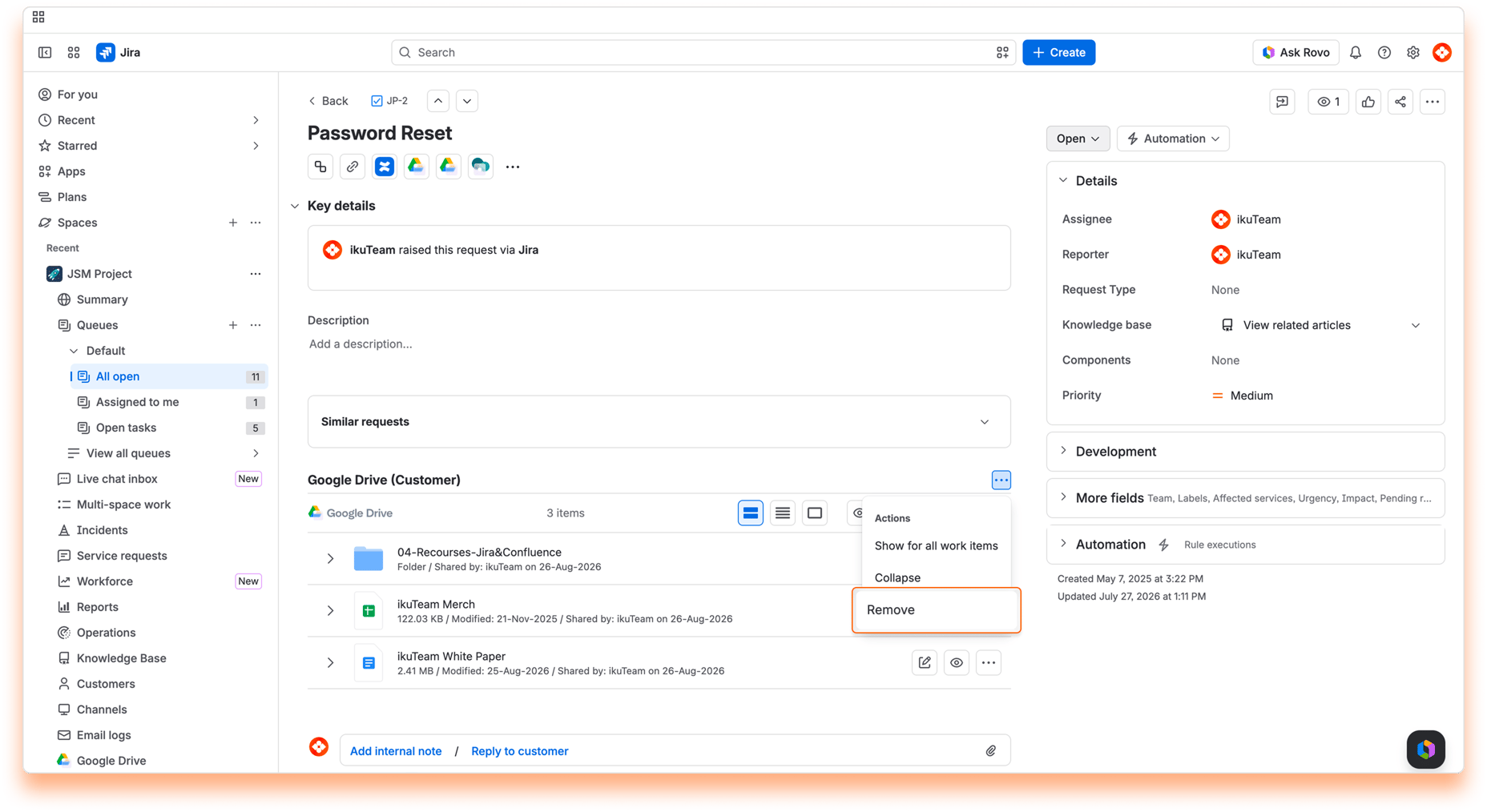The width and height of the screenshot is (1487, 812).
Task: Click the Create button
Action: [x=1058, y=53]
